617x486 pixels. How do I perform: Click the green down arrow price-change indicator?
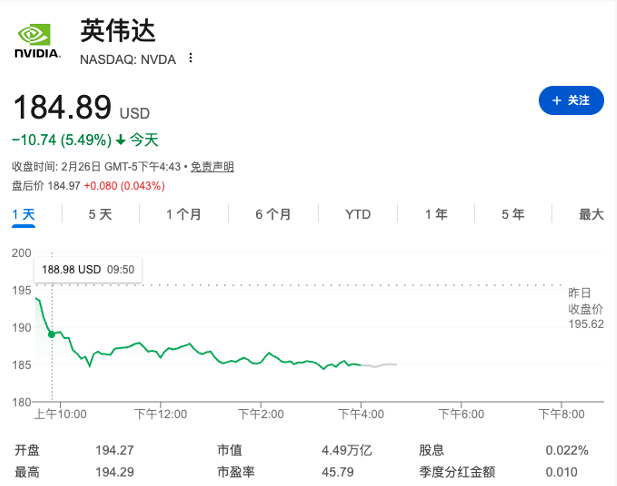(121, 140)
